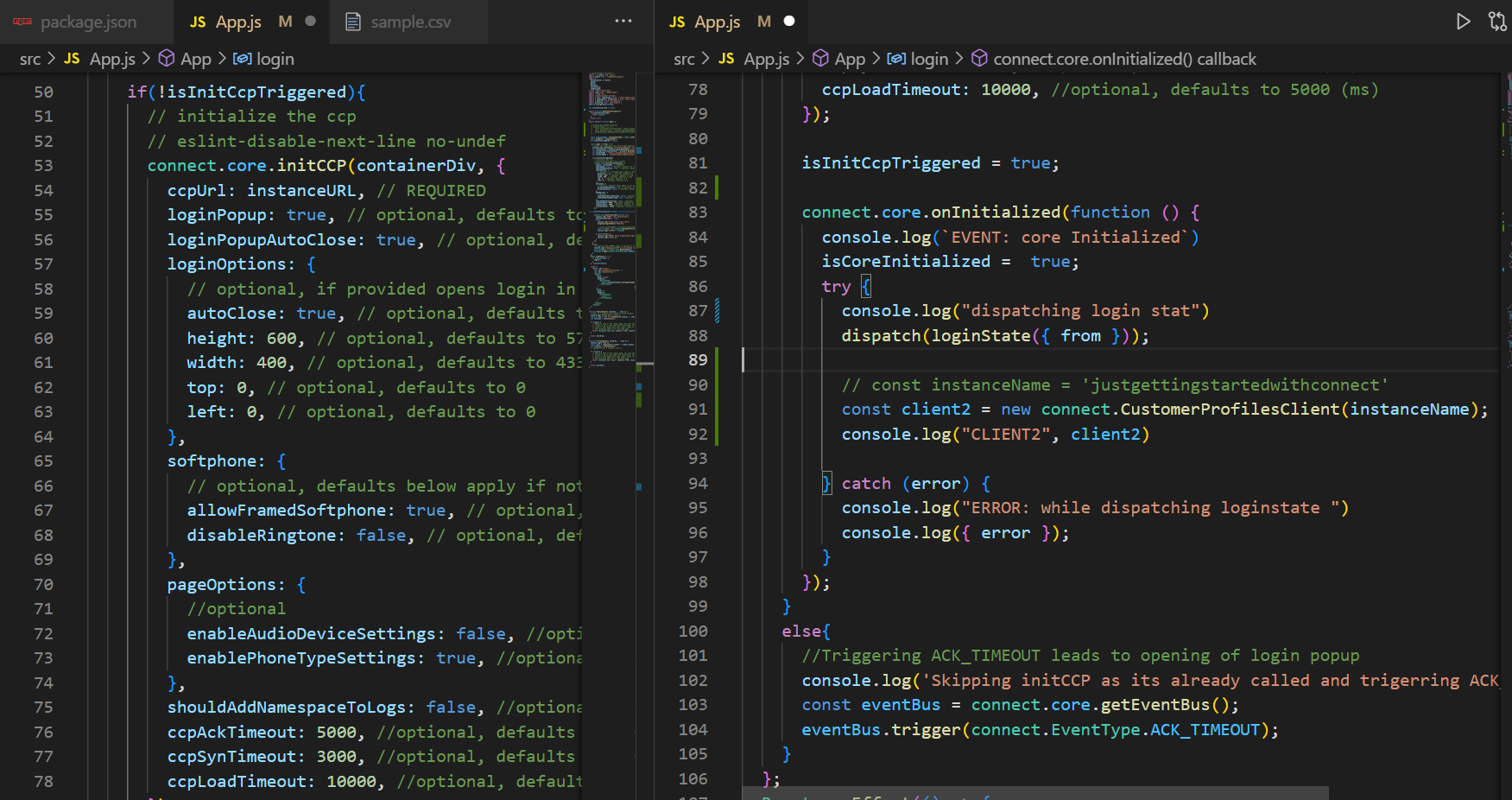Image resolution: width=1512 pixels, height=800 pixels.
Task: Open the compare changes icon top right
Action: 1497,21
